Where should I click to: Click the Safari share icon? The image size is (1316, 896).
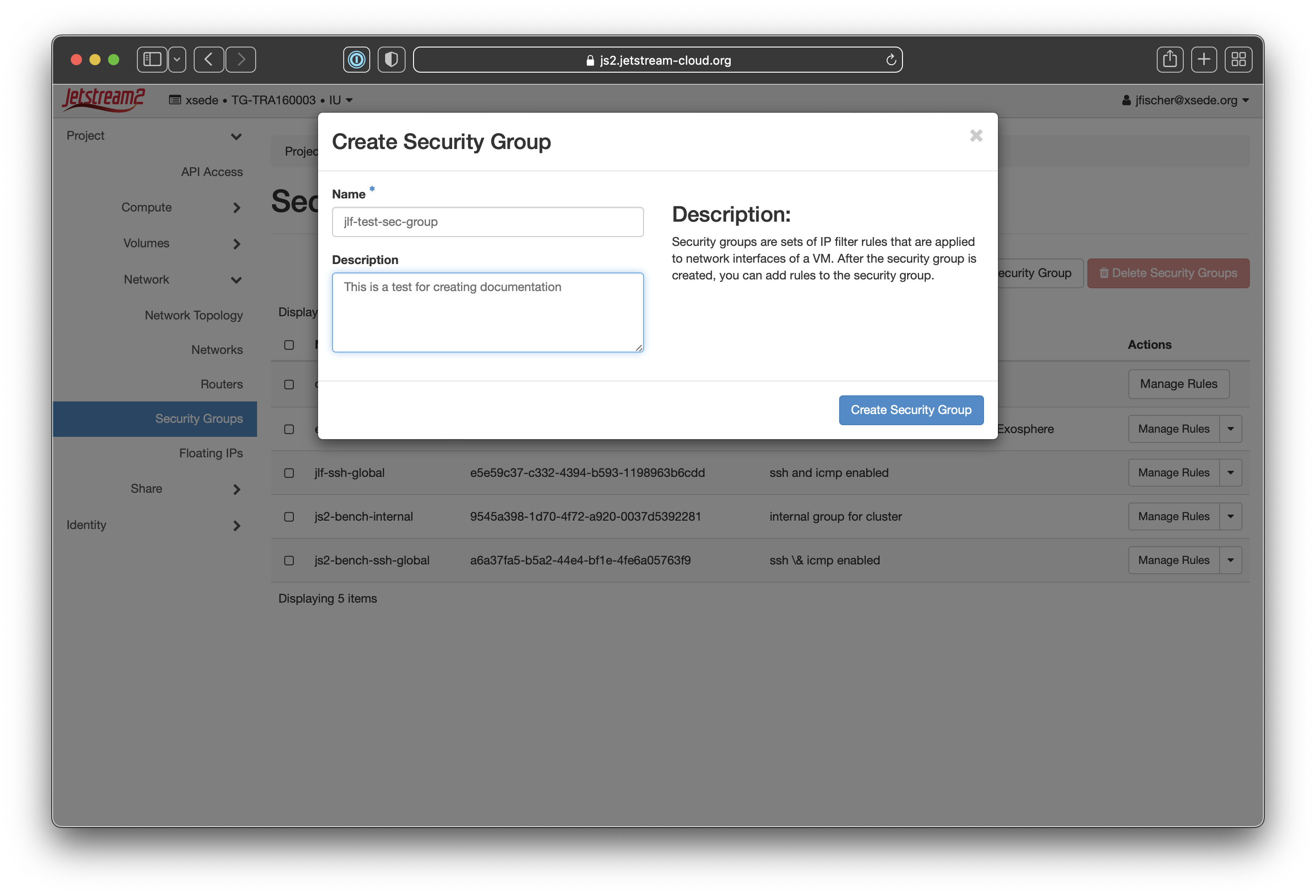pos(1169,60)
